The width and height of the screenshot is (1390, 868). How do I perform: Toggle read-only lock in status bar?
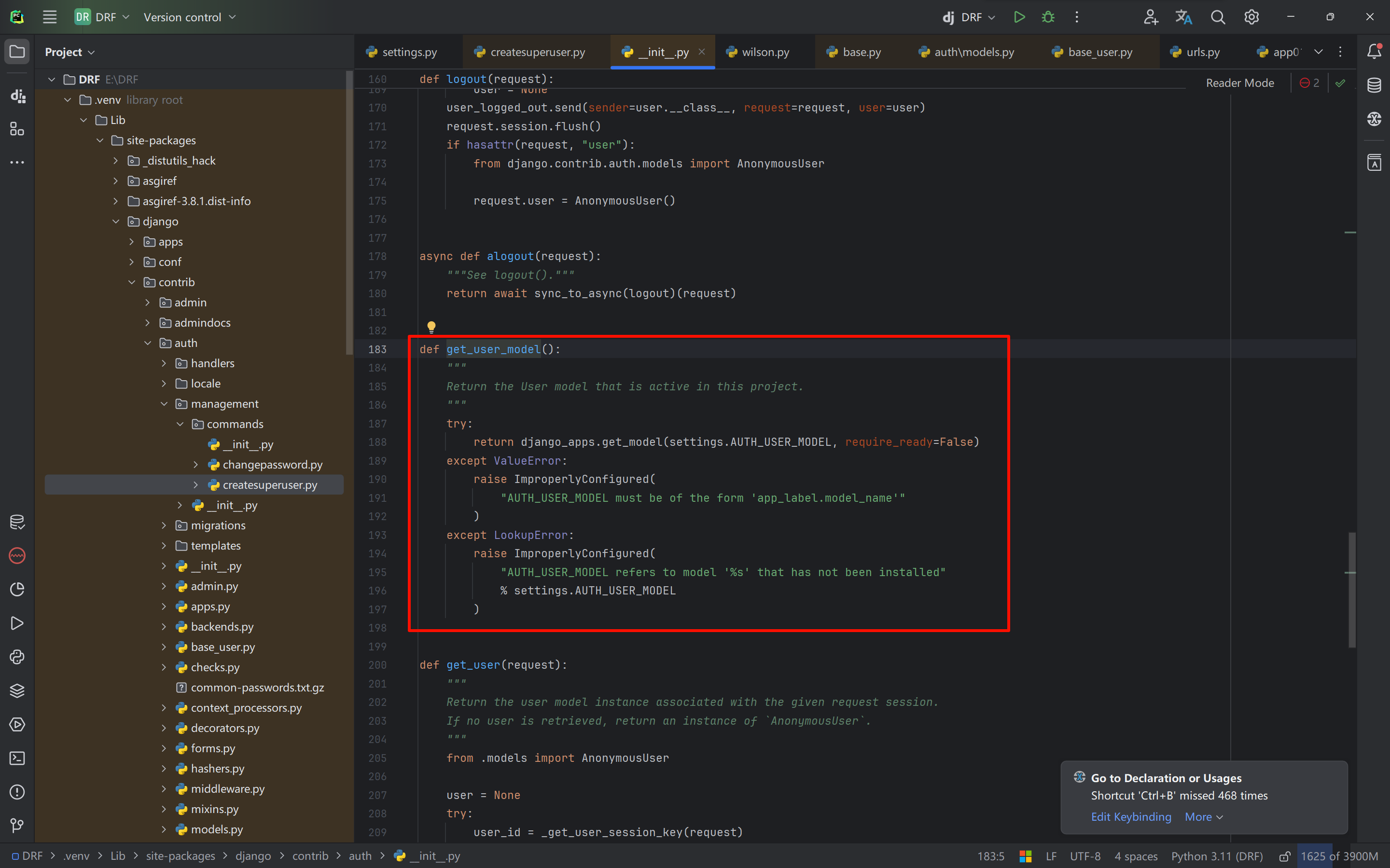coord(1284,856)
